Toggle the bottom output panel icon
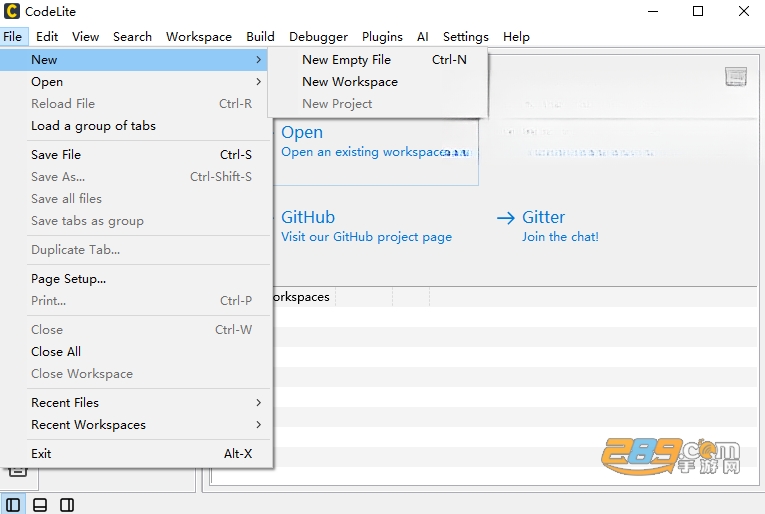The height and width of the screenshot is (514, 765). point(40,505)
